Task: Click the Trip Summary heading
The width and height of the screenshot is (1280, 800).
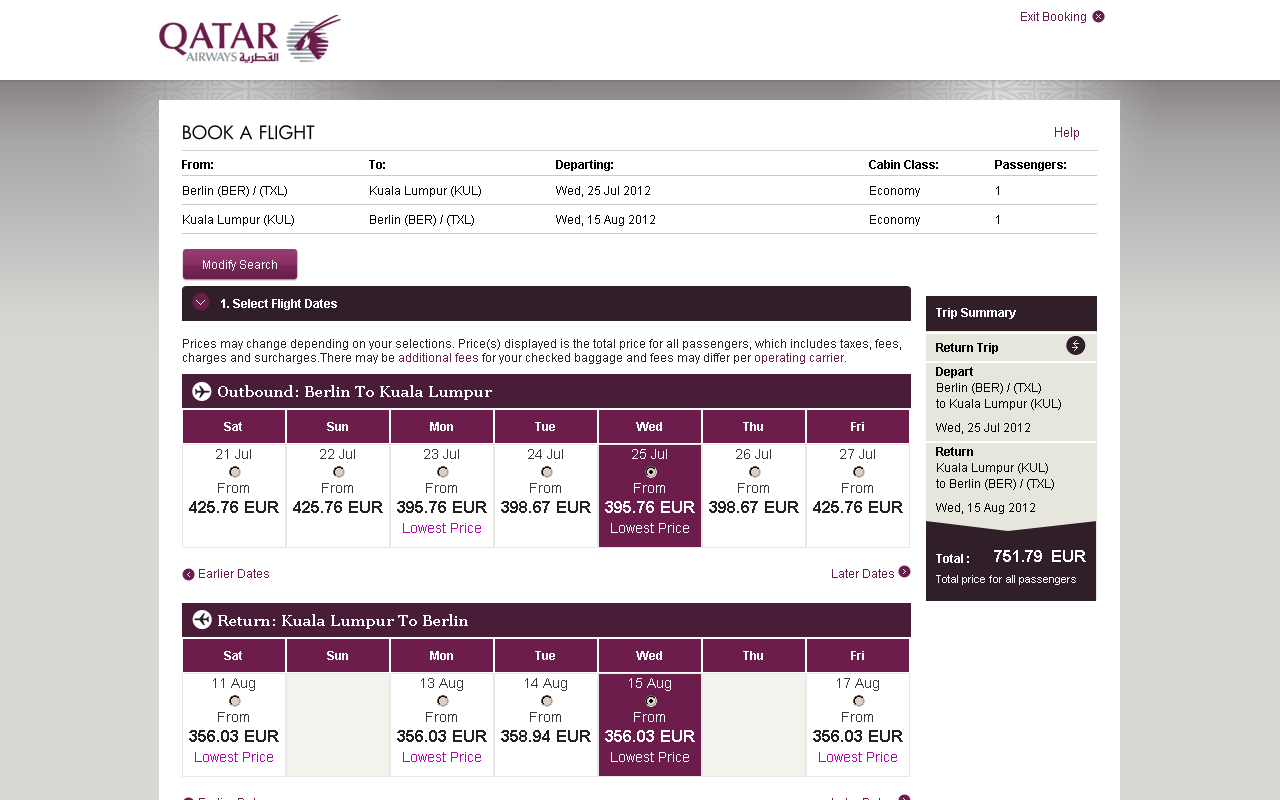Action: tap(976, 313)
